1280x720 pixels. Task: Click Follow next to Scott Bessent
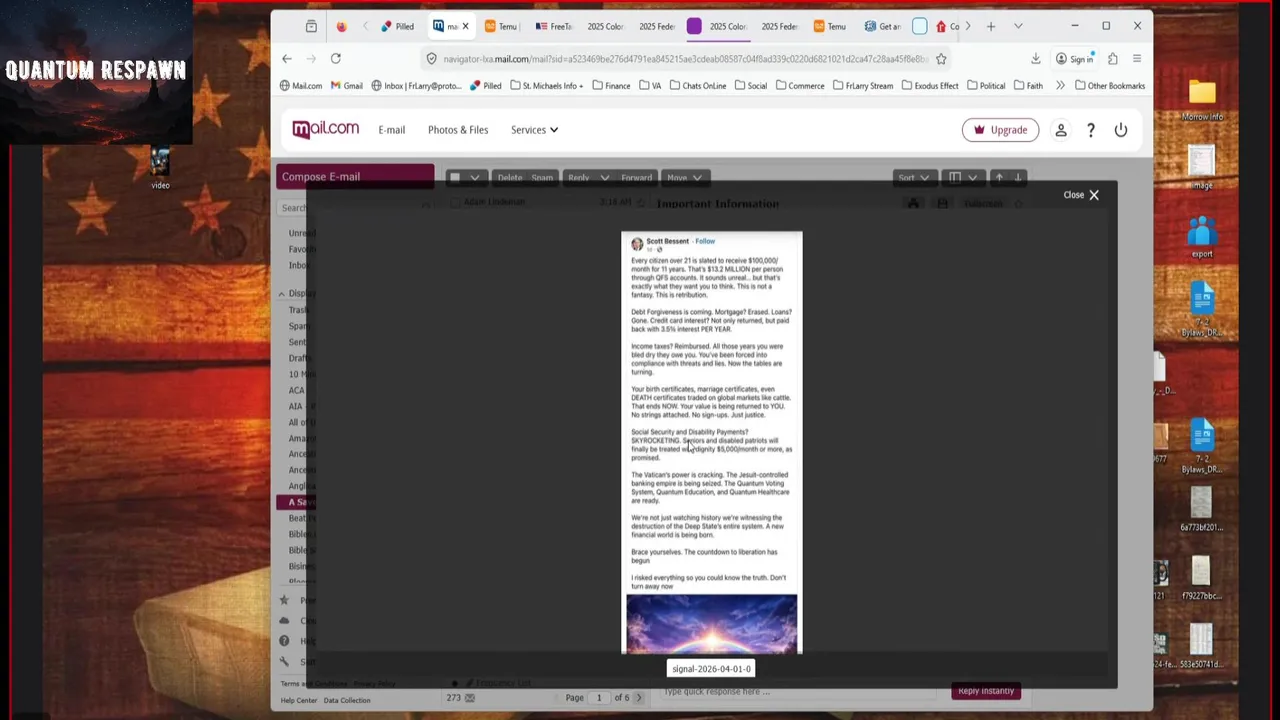(705, 241)
